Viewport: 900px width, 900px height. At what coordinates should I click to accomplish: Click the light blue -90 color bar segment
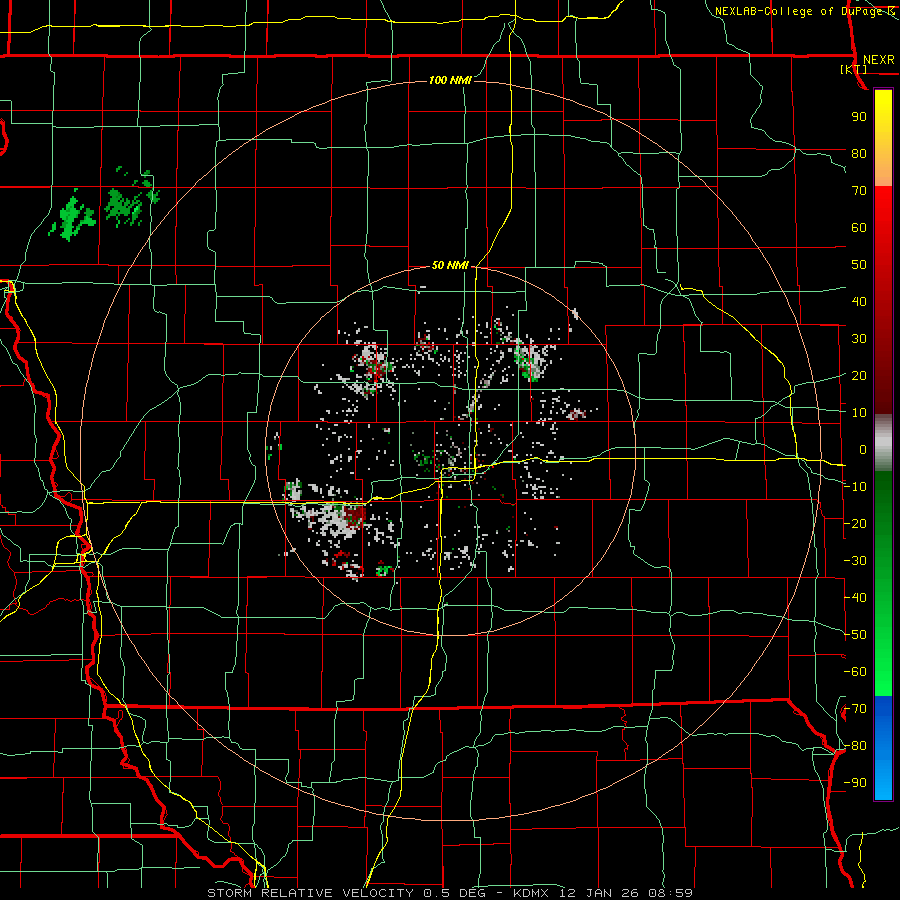tap(883, 781)
